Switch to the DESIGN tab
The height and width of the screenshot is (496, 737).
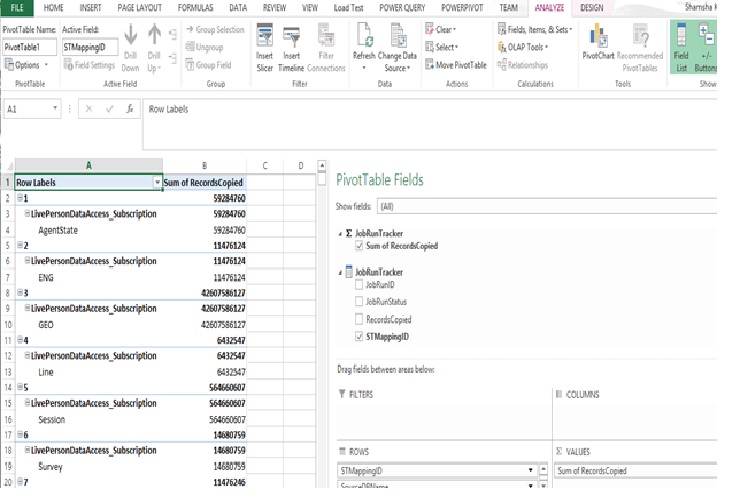[591, 8]
